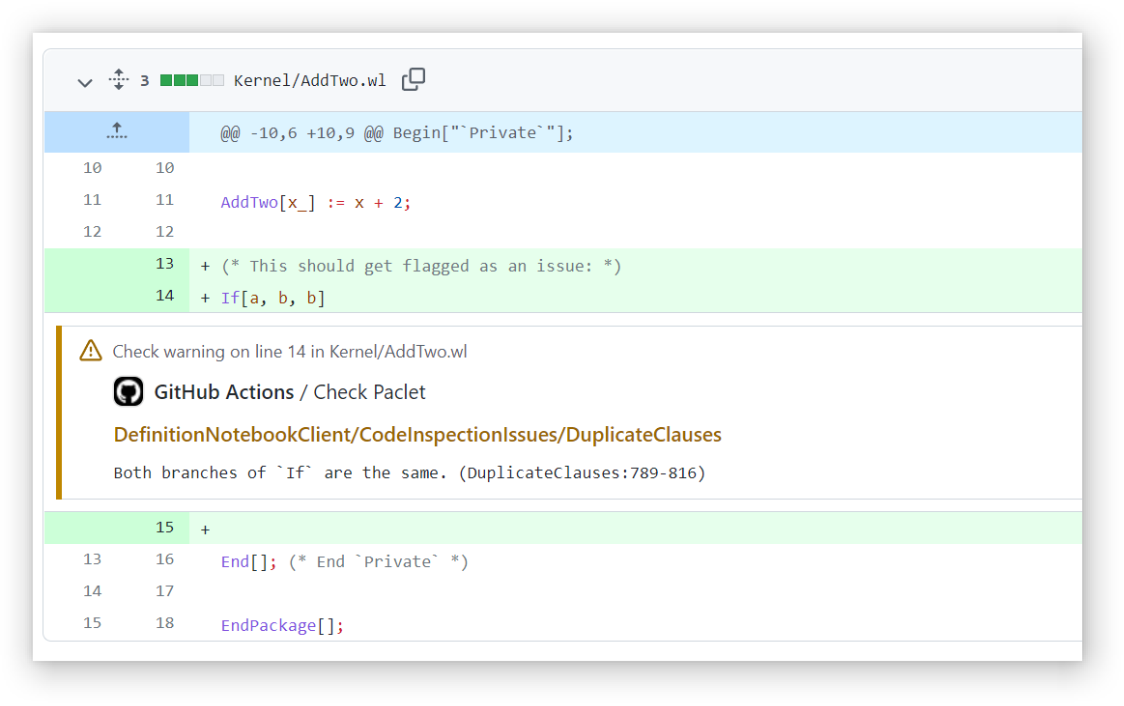The height and width of the screenshot is (706, 1124).
Task: Click the added If[a, b, b] code line
Action: click(x=273, y=298)
